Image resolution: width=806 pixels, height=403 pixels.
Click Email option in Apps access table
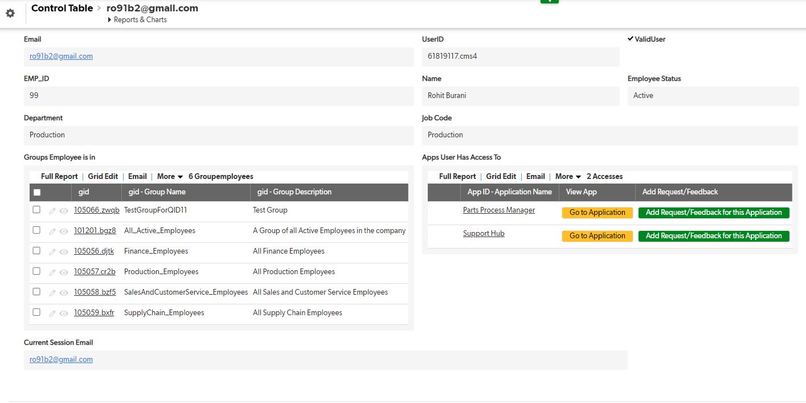(x=536, y=176)
